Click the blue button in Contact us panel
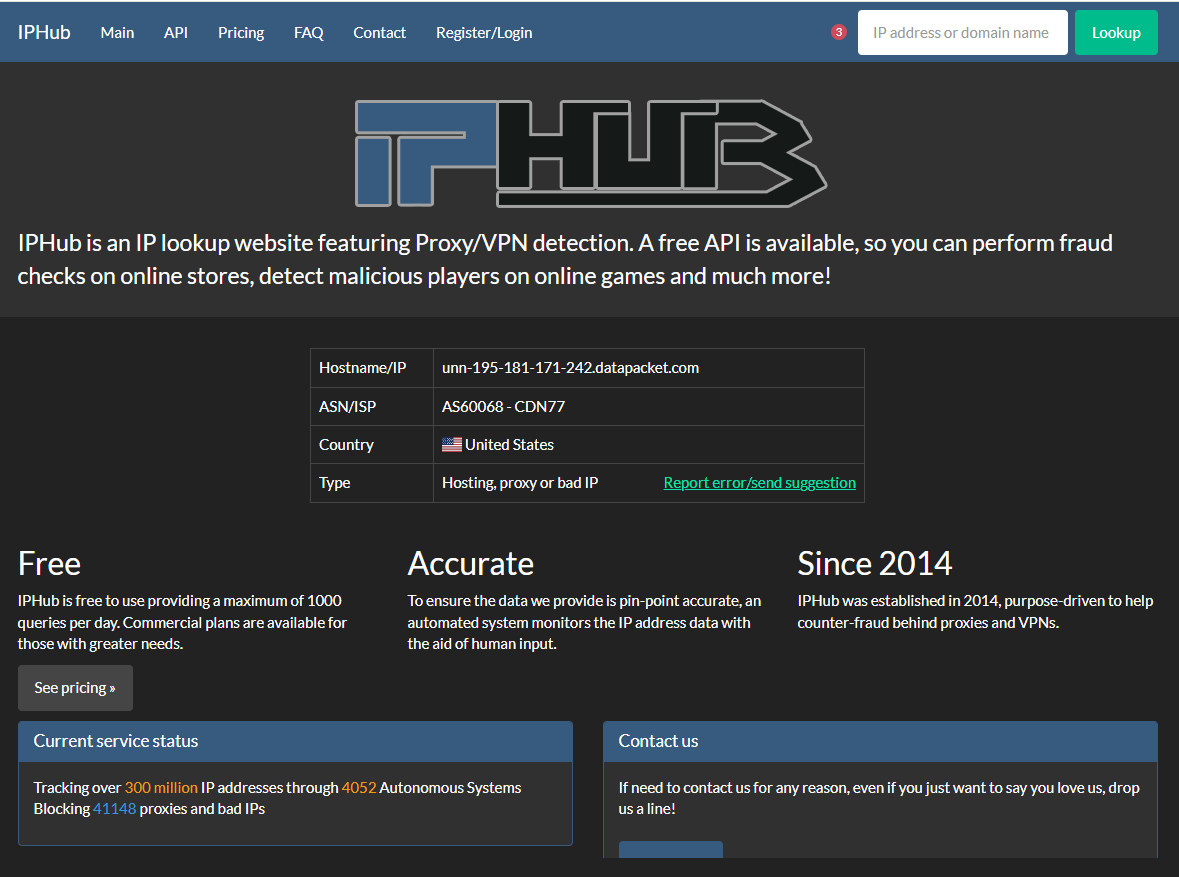Image resolution: width=1179 pixels, height=877 pixels. (670, 852)
